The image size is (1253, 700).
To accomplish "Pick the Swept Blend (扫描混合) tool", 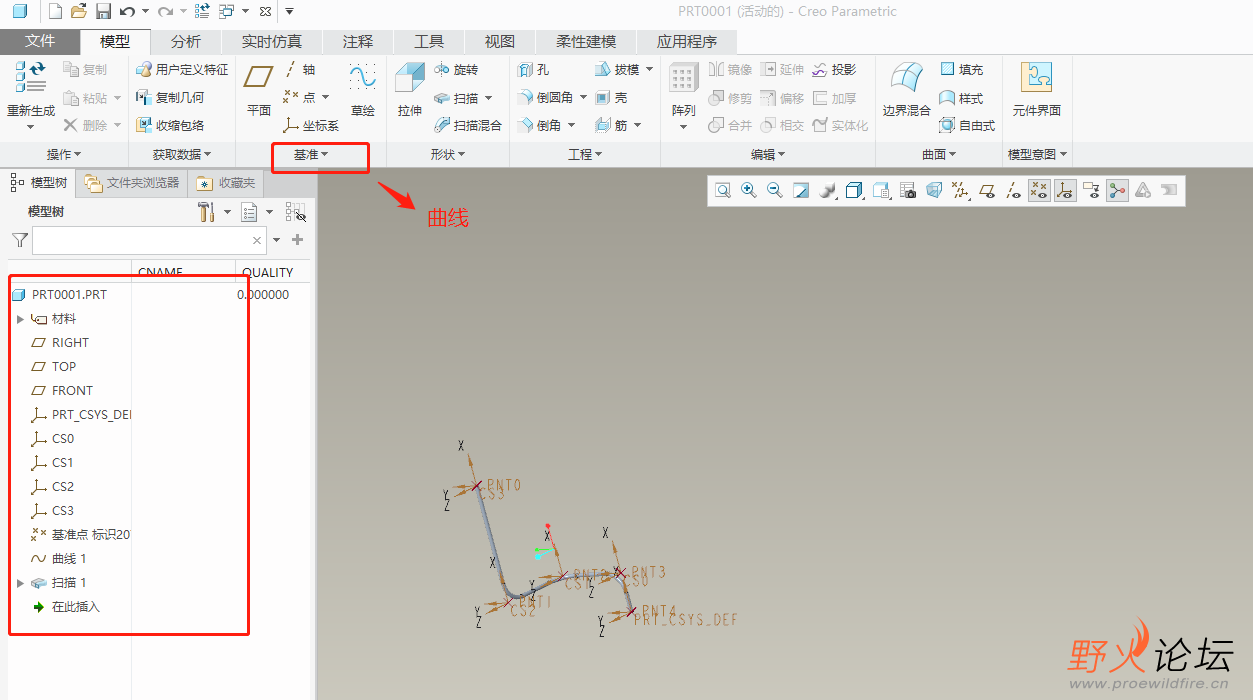I will [468, 125].
